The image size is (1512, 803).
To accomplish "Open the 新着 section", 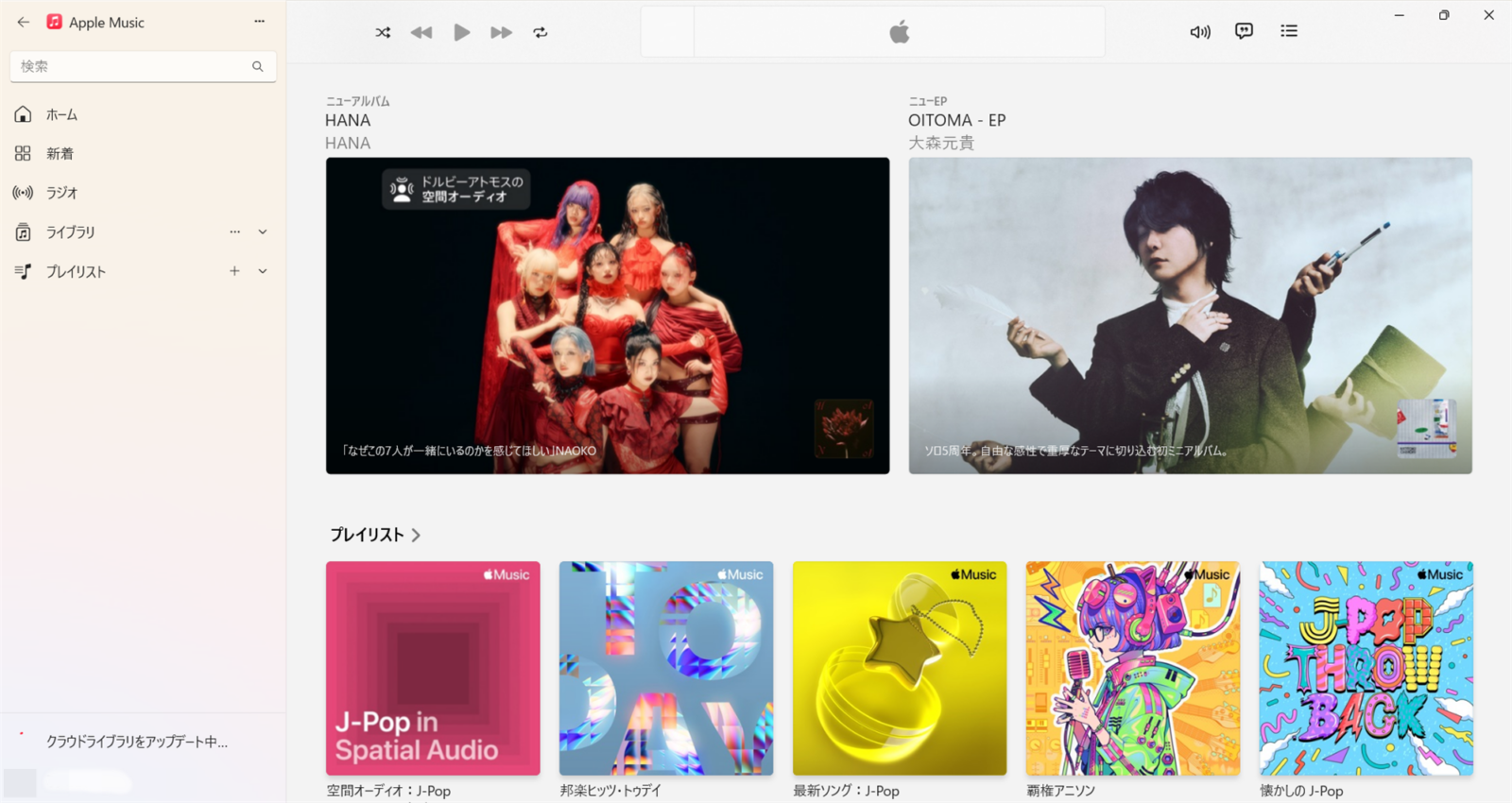I will (x=143, y=153).
